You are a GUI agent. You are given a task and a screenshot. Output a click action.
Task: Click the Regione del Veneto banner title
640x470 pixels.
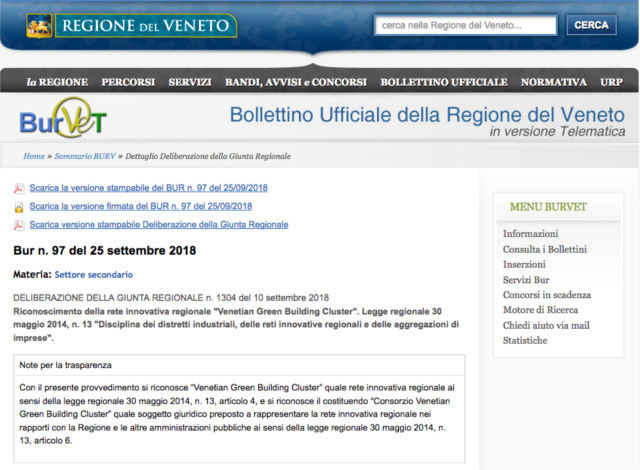coord(146,26)
